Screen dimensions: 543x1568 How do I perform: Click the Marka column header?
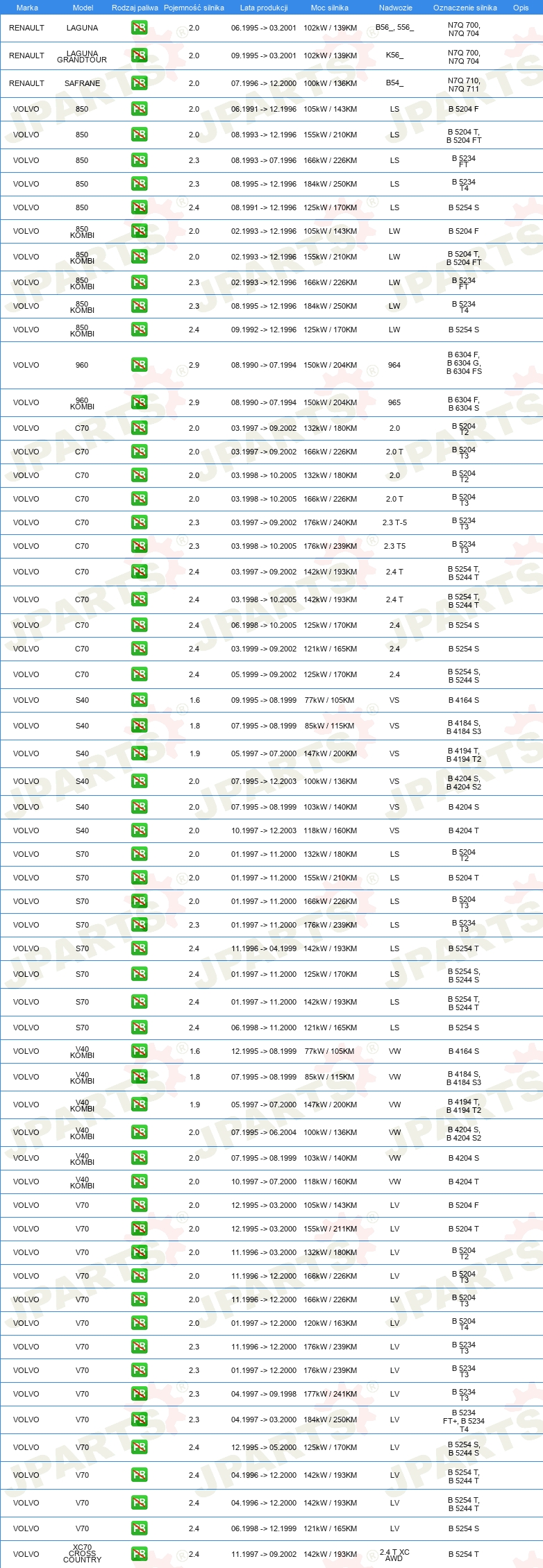tap(27, 8)
